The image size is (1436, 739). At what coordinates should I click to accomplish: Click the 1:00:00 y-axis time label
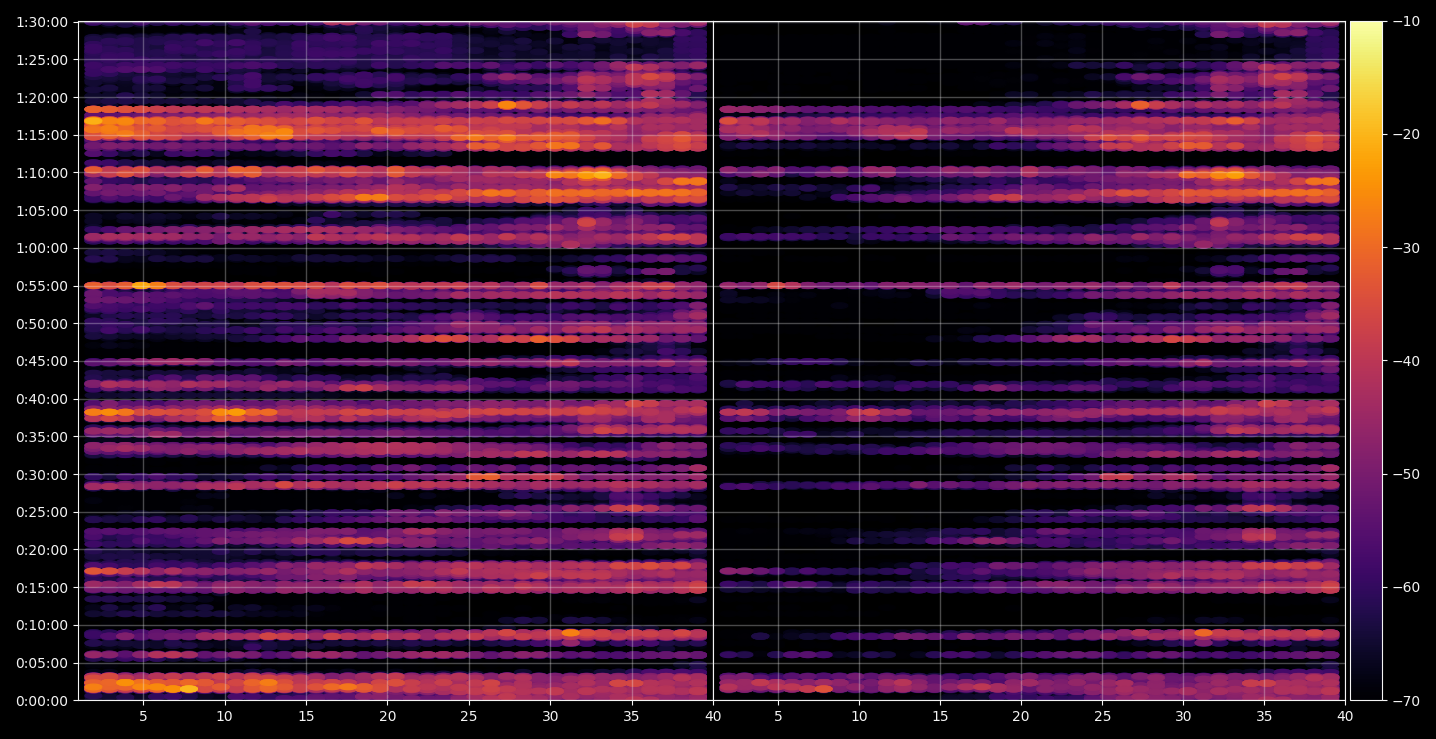point(42,248)
